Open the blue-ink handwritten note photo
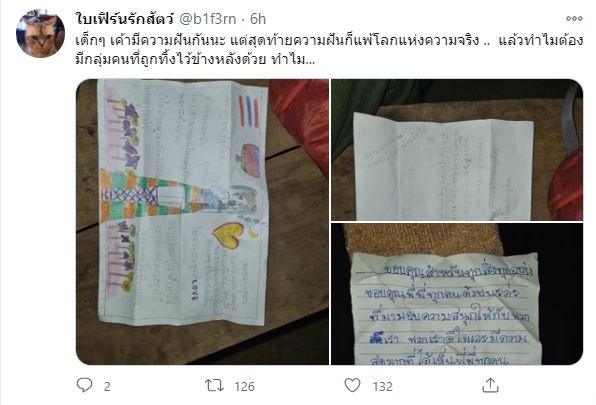Image resolution: width=596 pixels, height=405 pixels. 457,294
